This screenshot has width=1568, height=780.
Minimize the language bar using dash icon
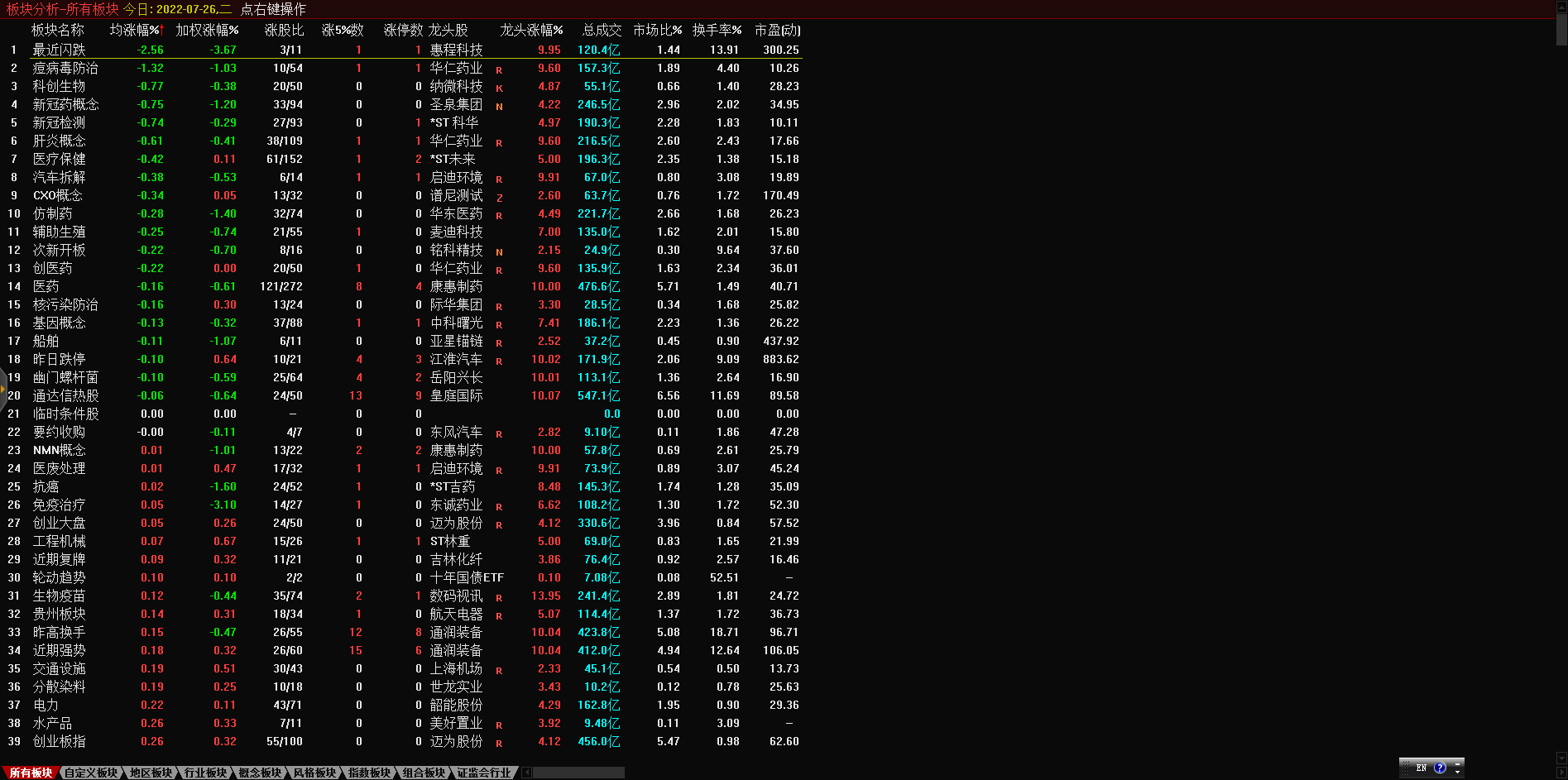pos(1458,762)
